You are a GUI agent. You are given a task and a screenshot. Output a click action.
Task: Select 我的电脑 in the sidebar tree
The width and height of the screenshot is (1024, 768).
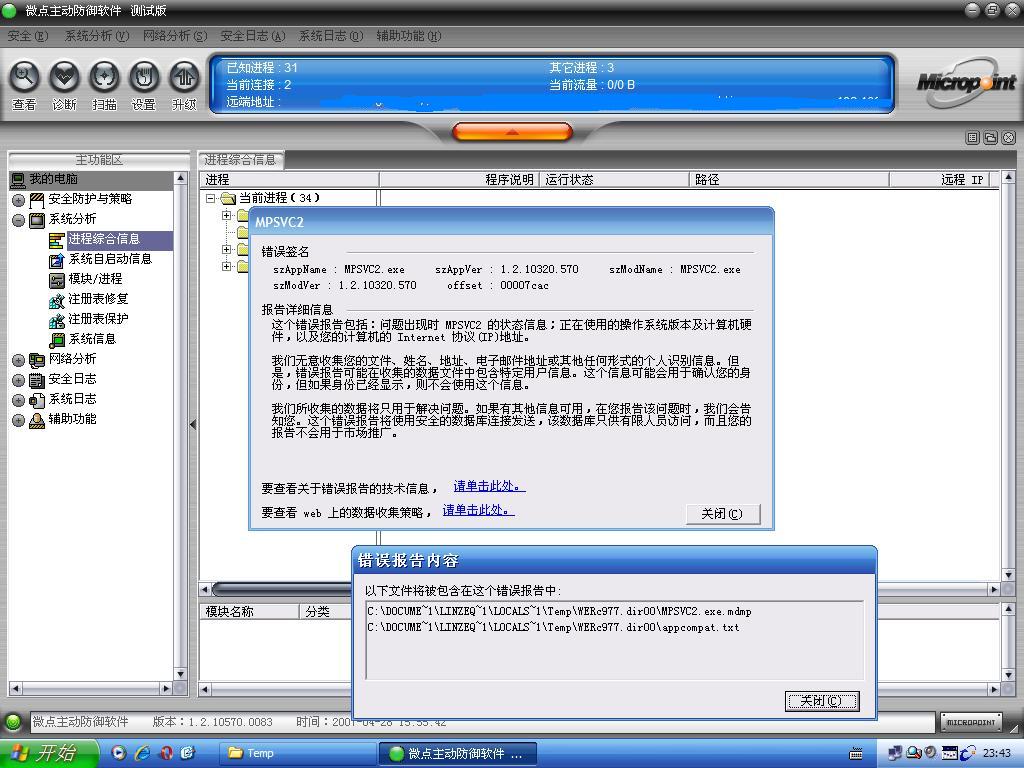tap(54, 179)
